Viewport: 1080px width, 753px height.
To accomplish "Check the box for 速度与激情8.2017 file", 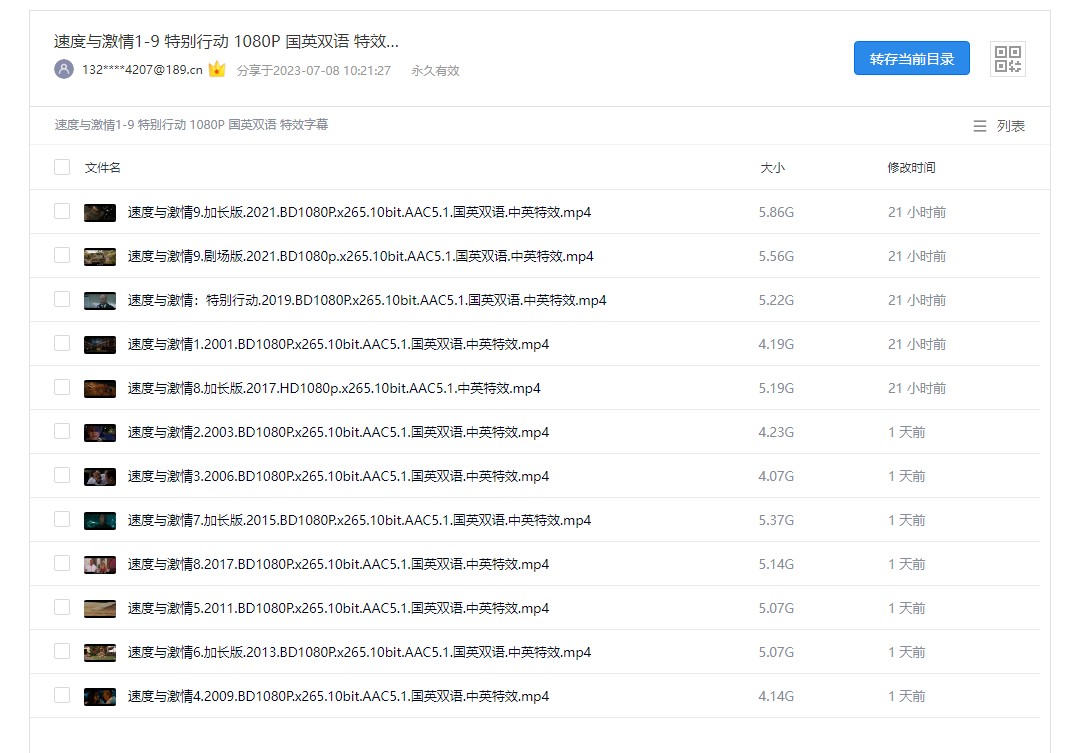I will point(62,564).
